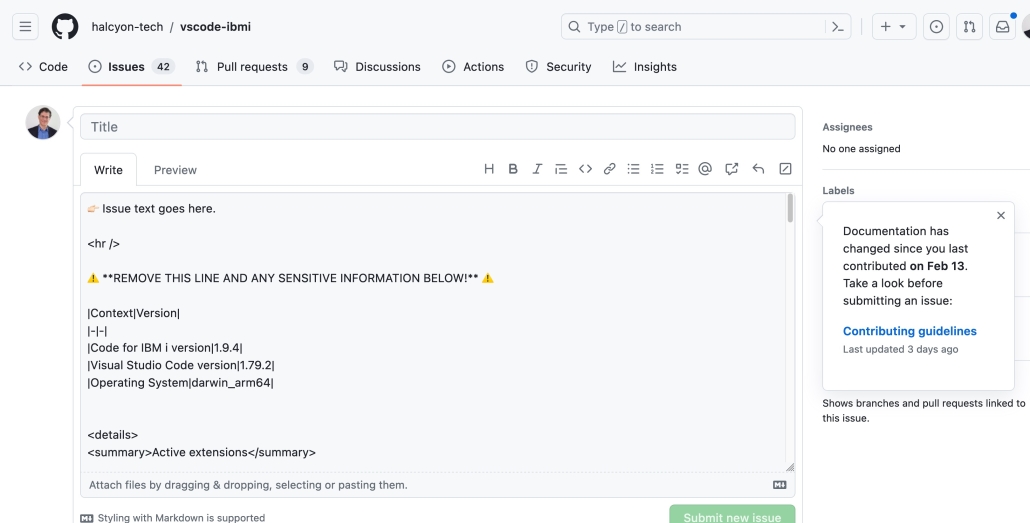Mention a user with the @ icon
This screenshot has height=523, width=1030.
pyautogui.click(x=705, y=169)
